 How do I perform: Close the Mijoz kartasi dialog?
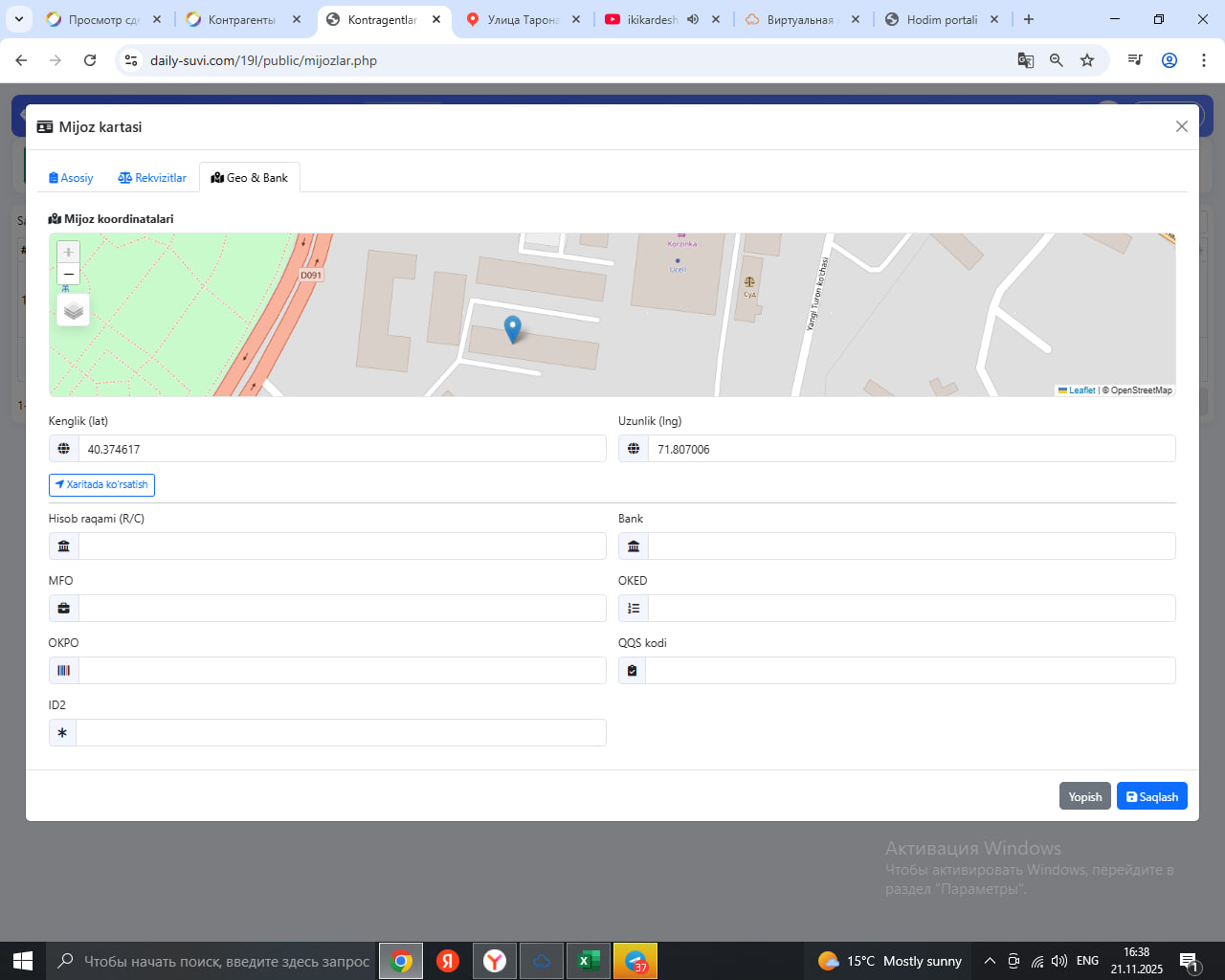[x=1181, y=126]
